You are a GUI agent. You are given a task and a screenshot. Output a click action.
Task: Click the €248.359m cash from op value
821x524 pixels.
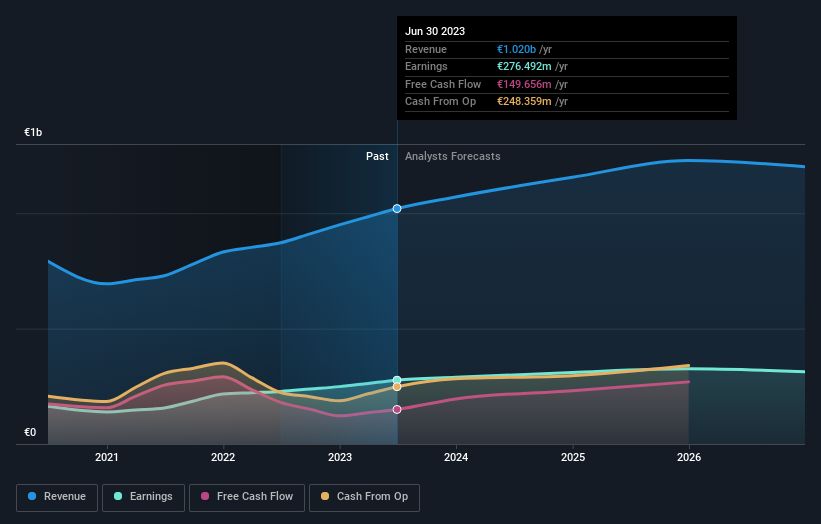point(524,102)
